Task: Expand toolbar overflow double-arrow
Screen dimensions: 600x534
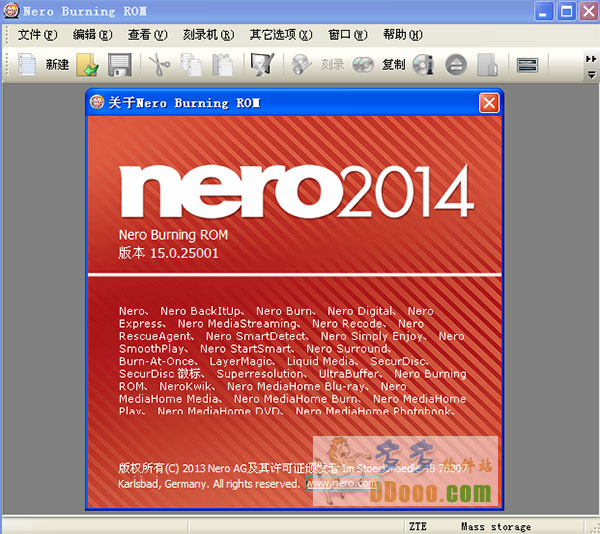Action: pyautogui.click(x=591, y=59)
